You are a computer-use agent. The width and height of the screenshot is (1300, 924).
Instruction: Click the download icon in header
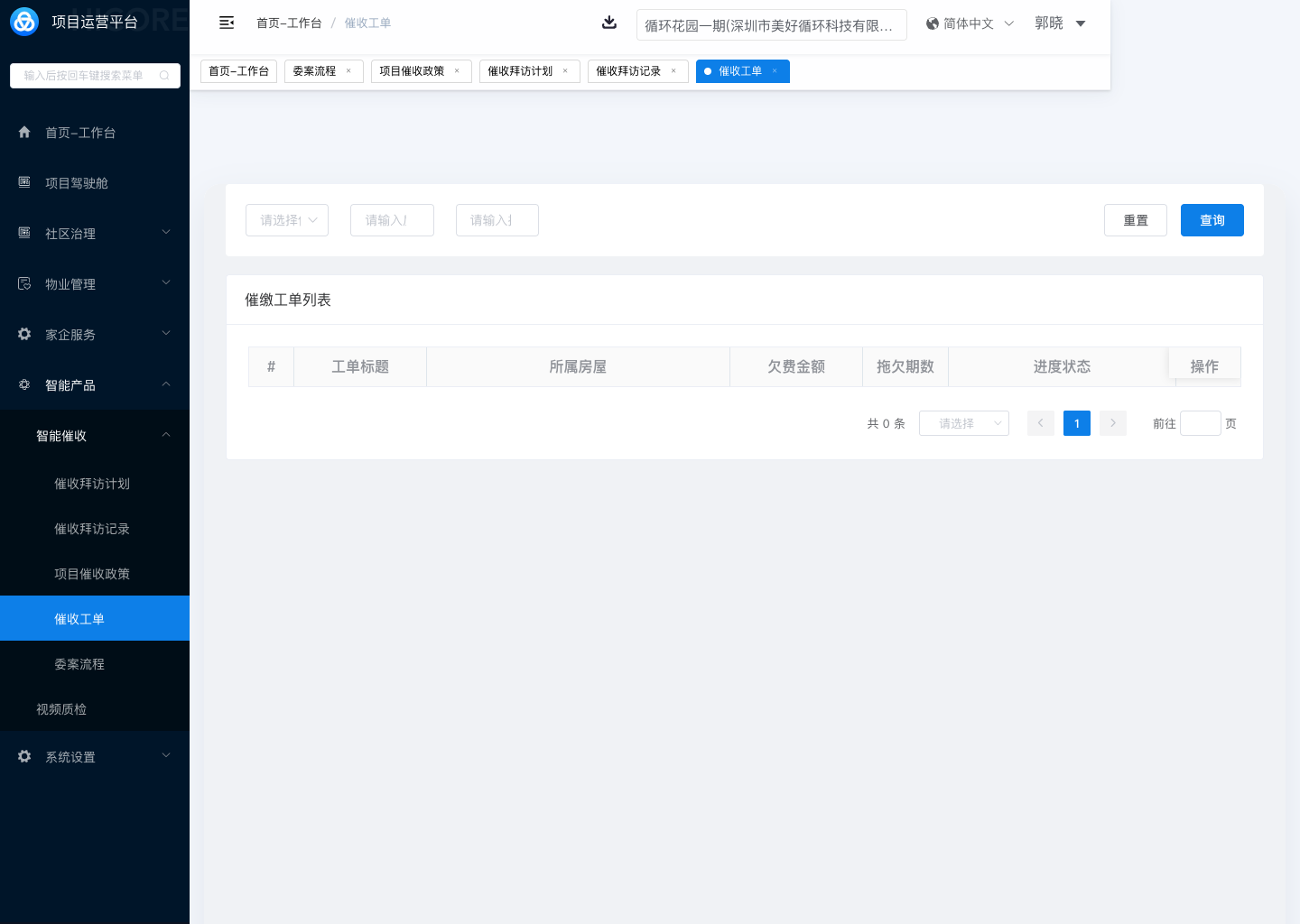click(x=609, y=23)
